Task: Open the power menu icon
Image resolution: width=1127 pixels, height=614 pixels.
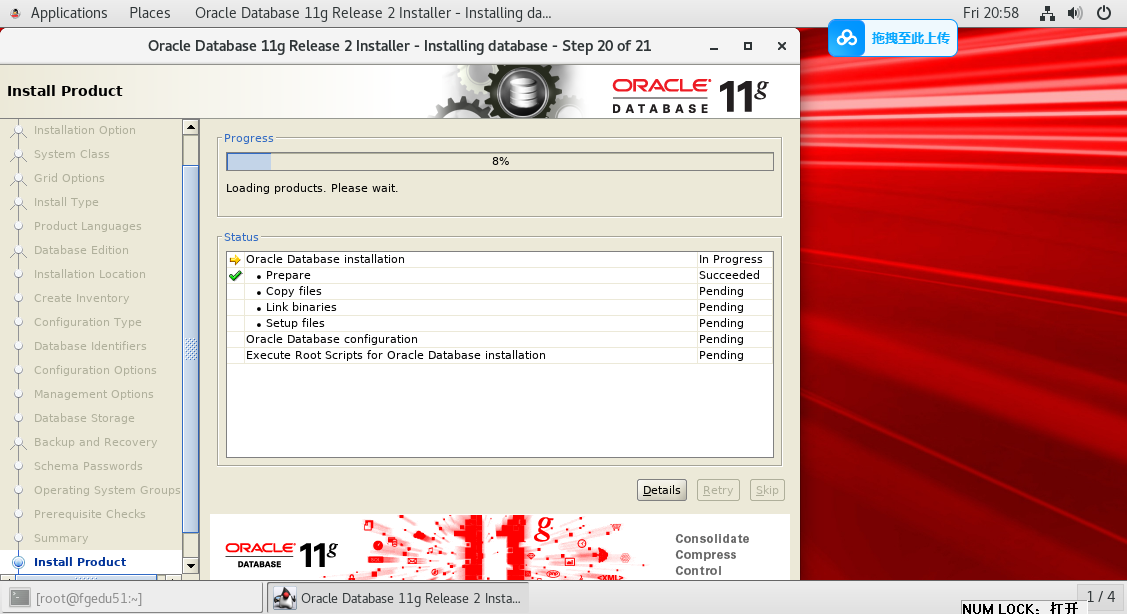Action: click(x=1104, y=13)
